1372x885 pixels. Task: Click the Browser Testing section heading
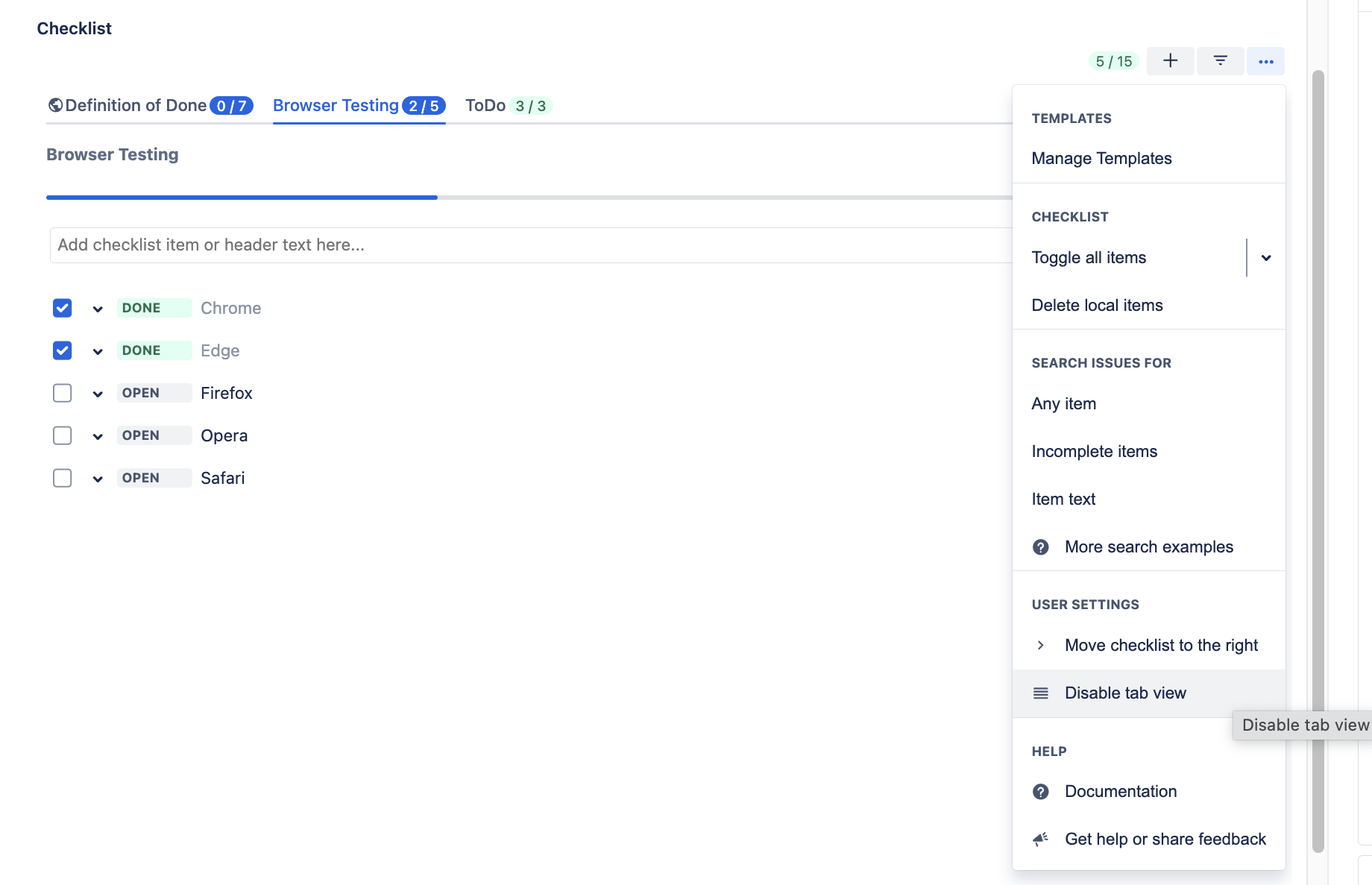pos(113,155)
